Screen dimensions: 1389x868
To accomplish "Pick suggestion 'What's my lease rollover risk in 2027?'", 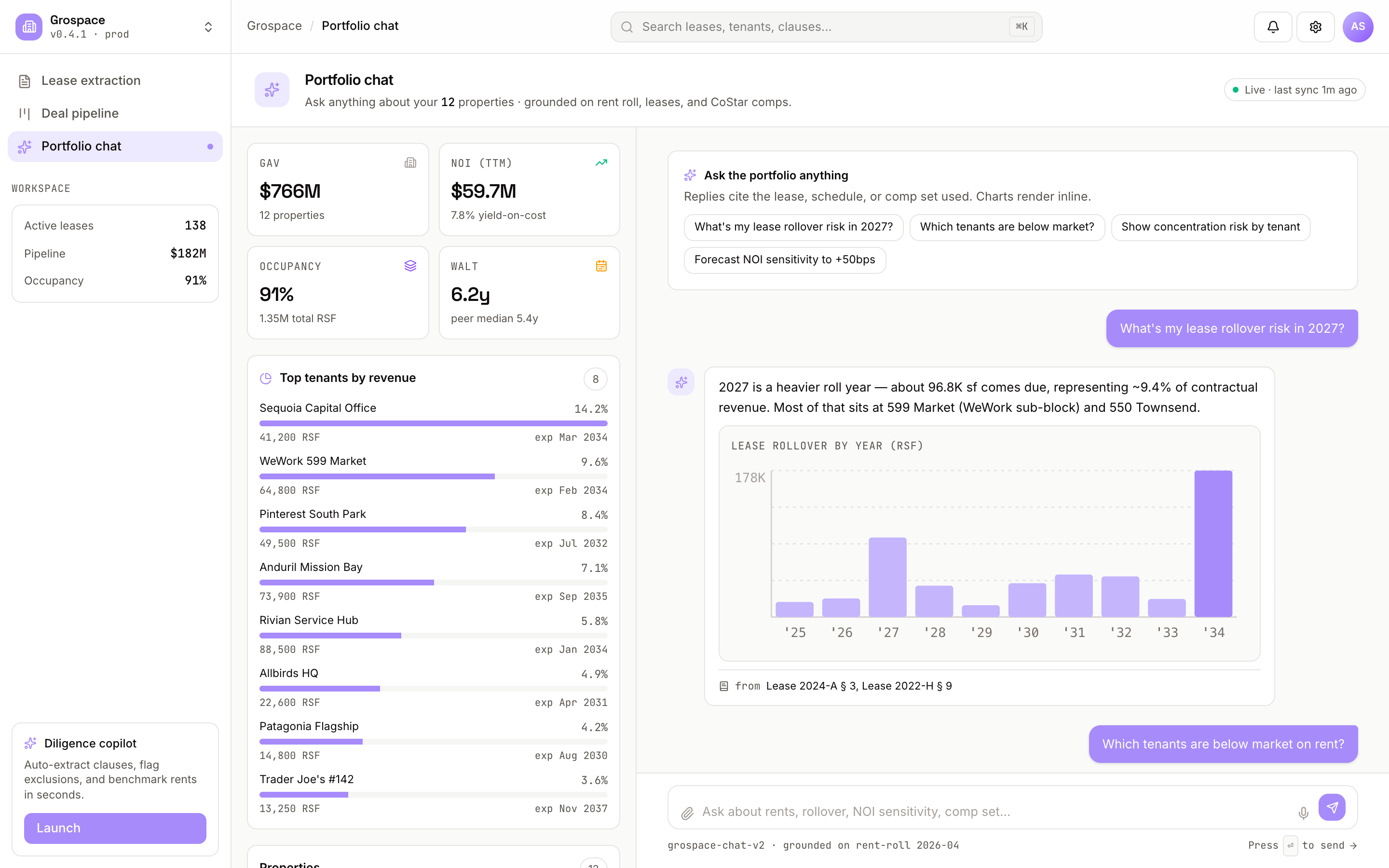I will [x=793, y=227].
